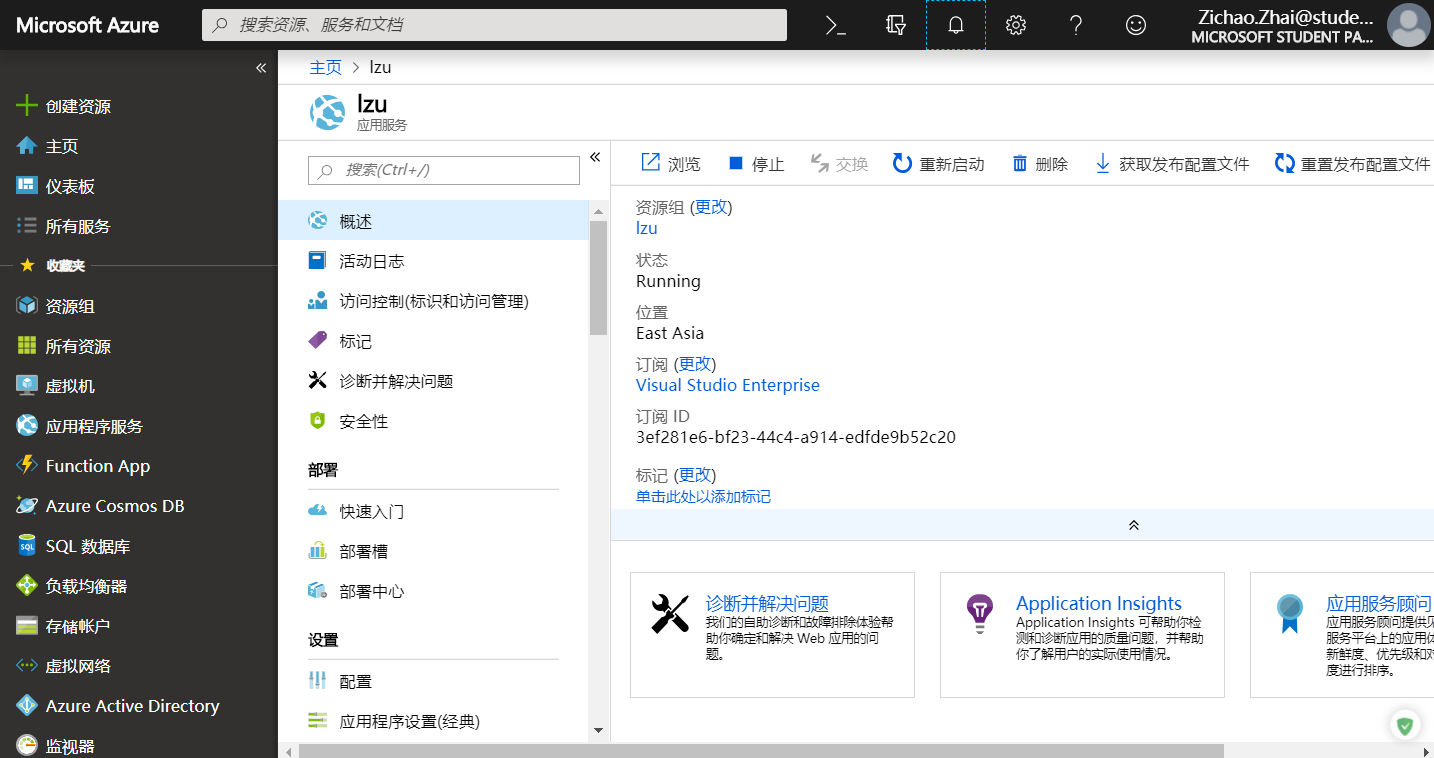The width and height of the screenshot is (1434, 758).
Task: Send feedback via smiley icon
Action: [1135, 25]
